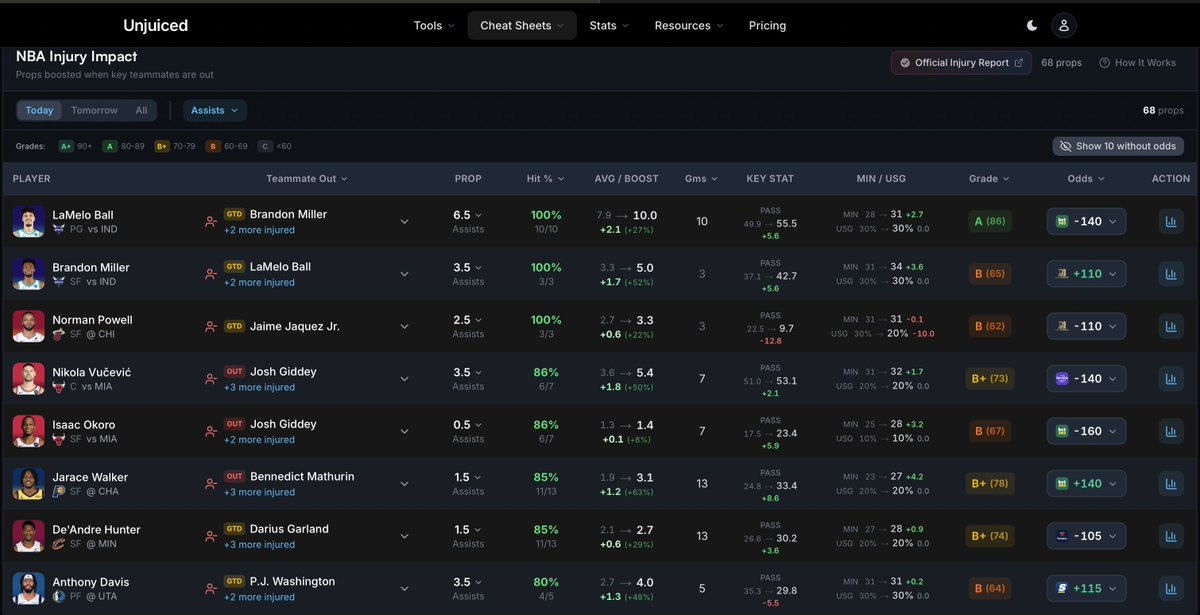This screenshot has height=615, width=1200.
Task: Click the Bennedict Mathurin teammate out name
Action: click(302, 476)
